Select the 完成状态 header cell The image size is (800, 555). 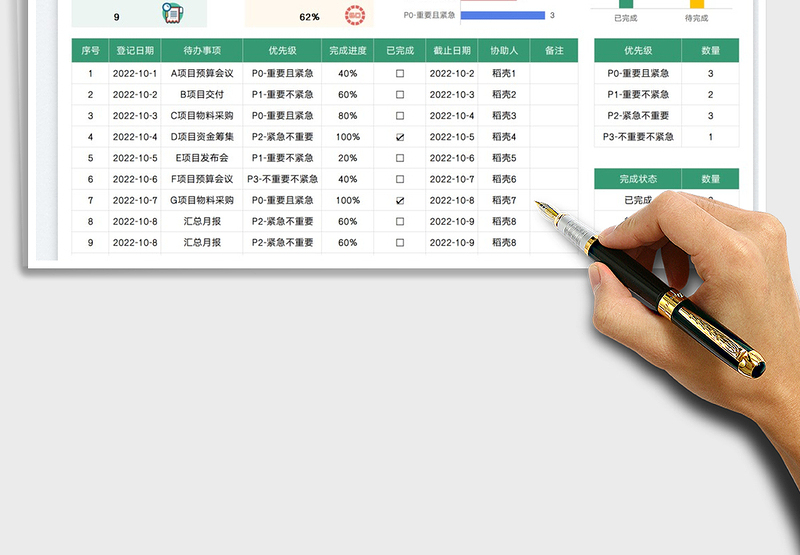point(638,179)
